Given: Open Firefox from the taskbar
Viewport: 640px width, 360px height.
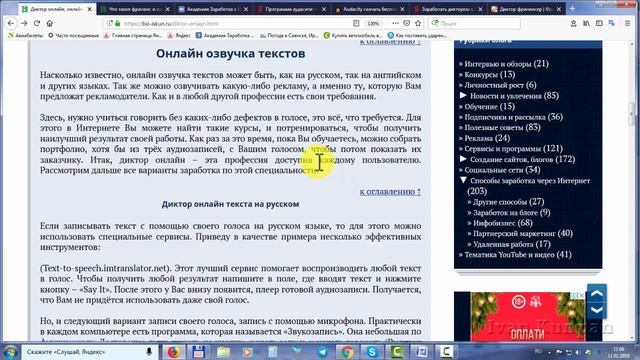Looking at the screenshot, I should (x=173, y=351).
